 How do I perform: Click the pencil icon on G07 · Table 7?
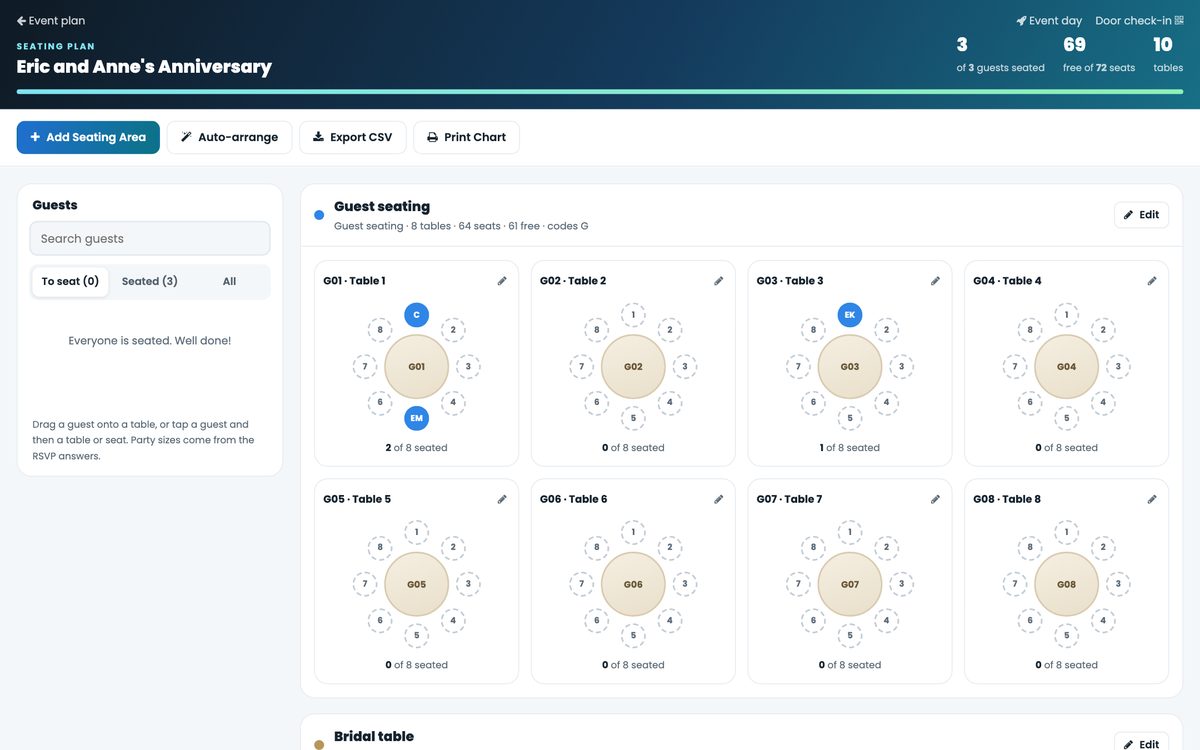coord(936,499)
